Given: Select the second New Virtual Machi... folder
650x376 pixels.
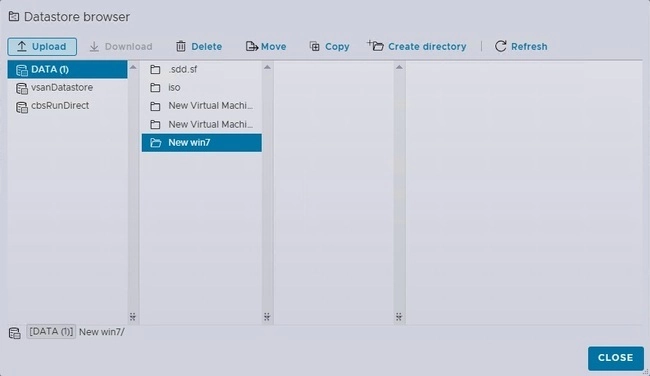Looking at the screenshot, I should click(201, 124).
